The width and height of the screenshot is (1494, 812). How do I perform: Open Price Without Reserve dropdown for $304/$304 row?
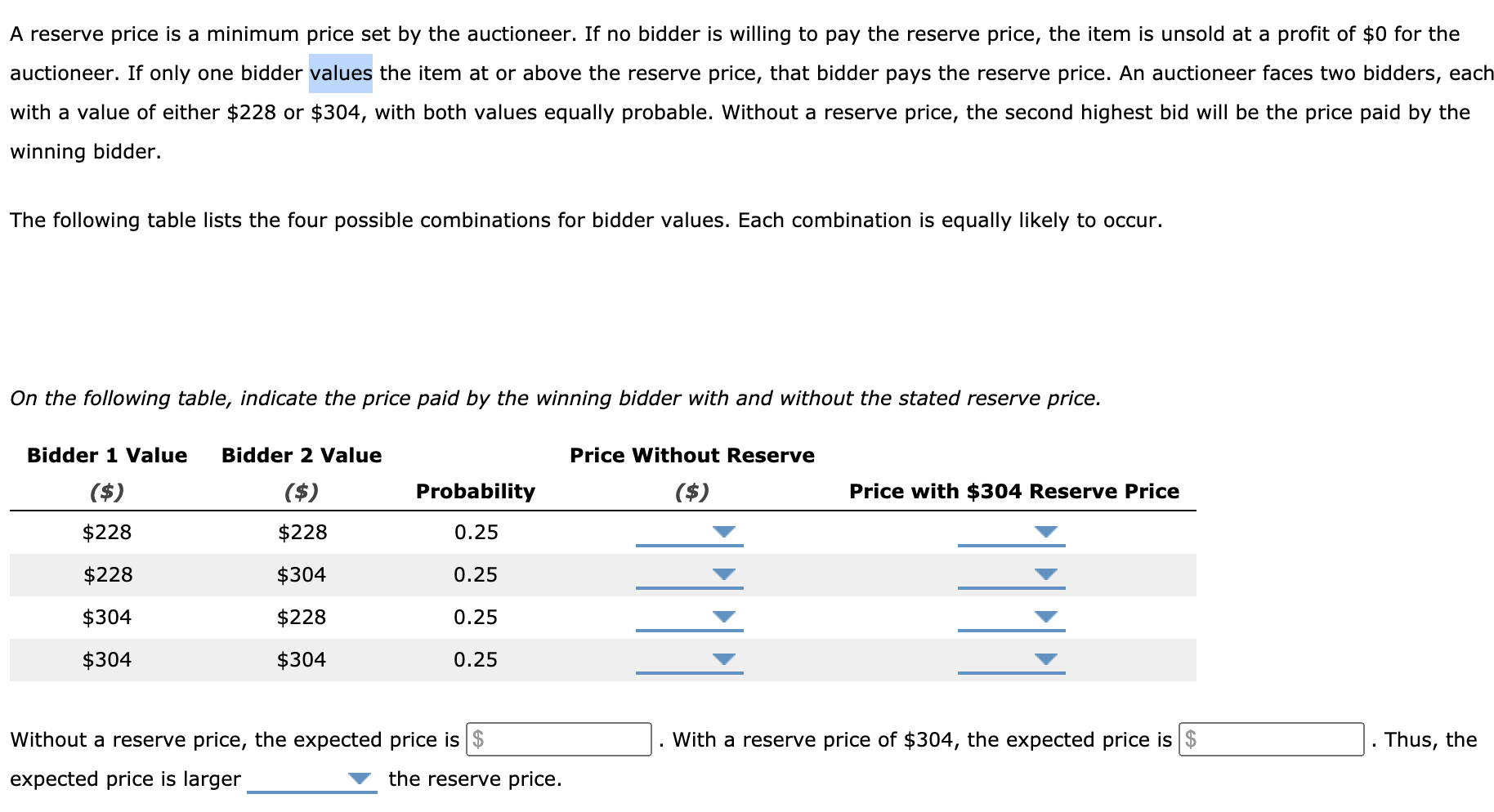click(x=722, y=658)
